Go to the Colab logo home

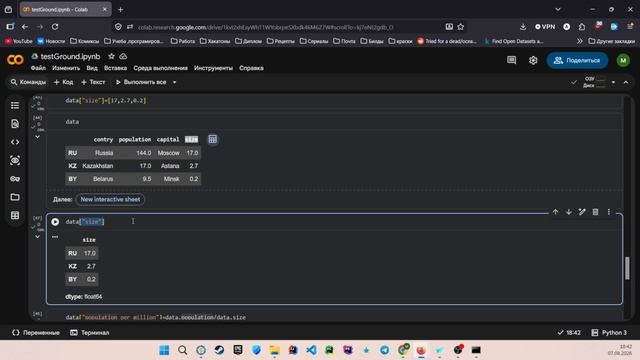(15, 60)
